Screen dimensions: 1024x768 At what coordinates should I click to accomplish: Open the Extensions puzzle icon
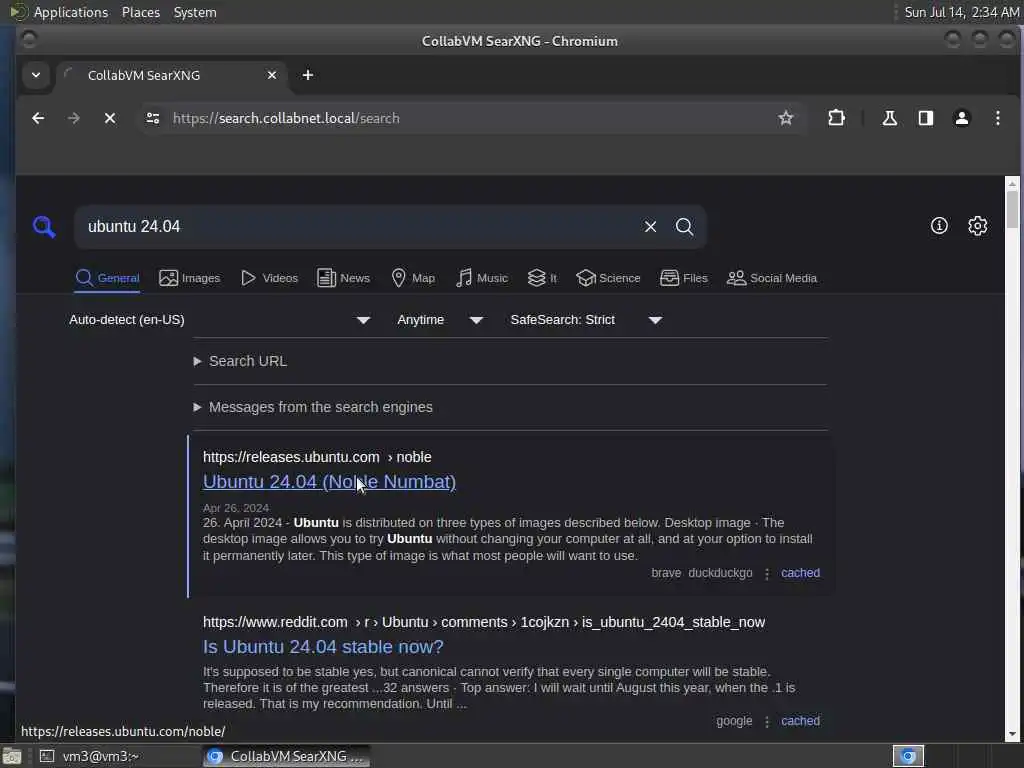pos(836,118)
